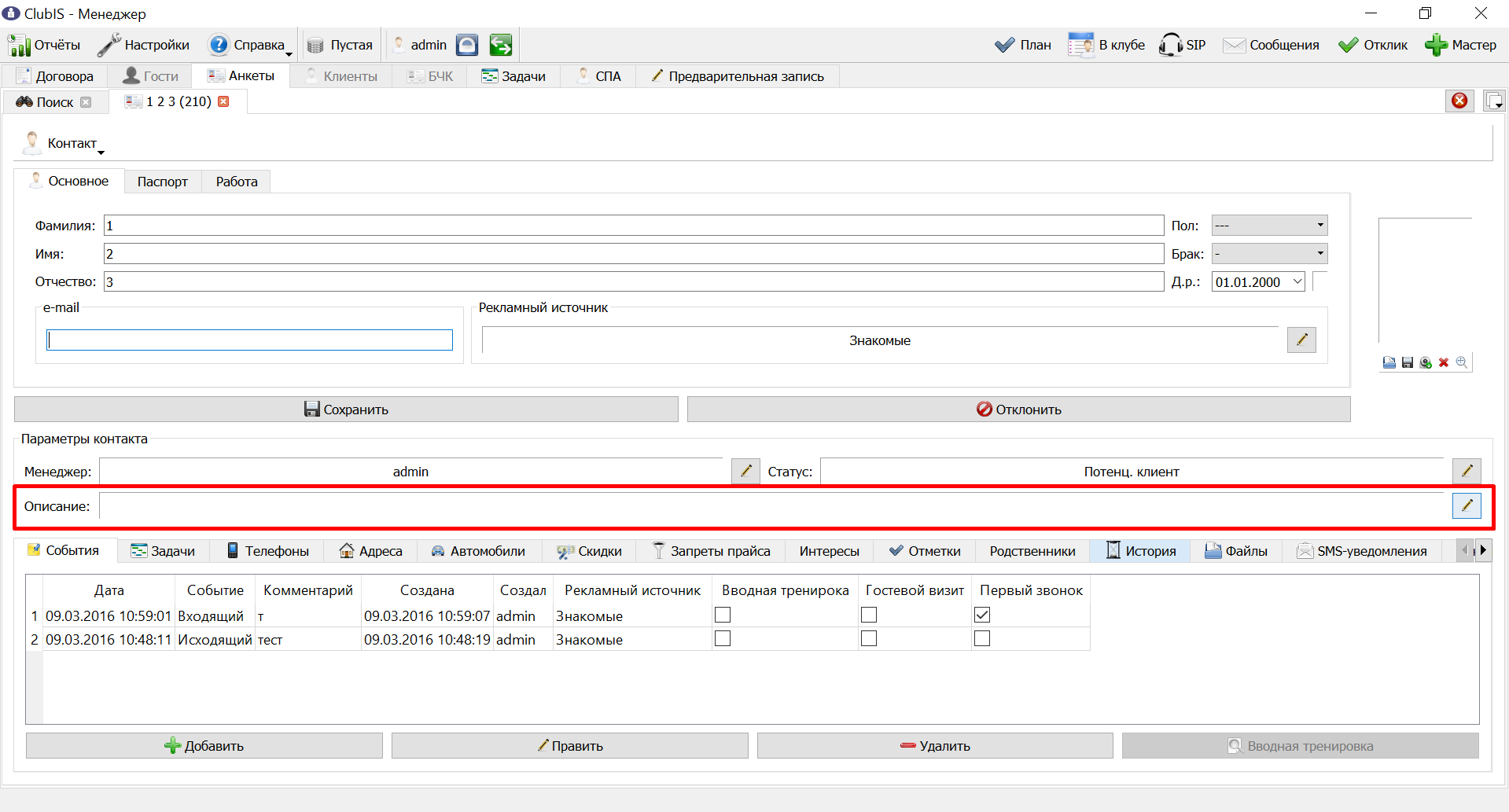This screenshot has width=1509, height=812.
Task: Click the pencil icon to edit Статус
Action: coord(1467,471)
